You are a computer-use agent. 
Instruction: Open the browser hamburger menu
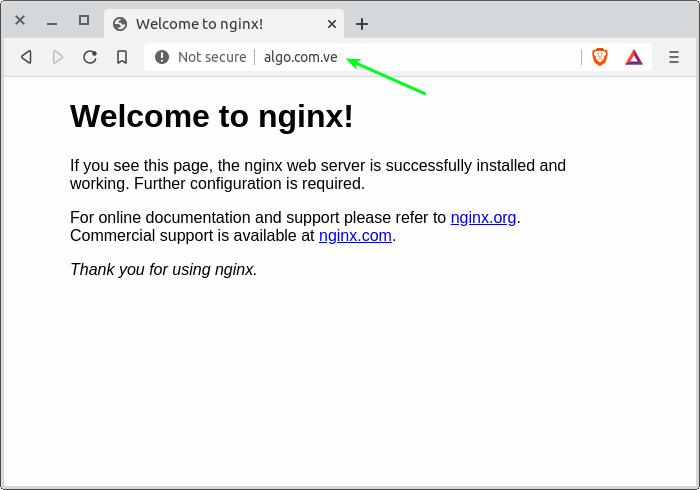pos(674,57)
